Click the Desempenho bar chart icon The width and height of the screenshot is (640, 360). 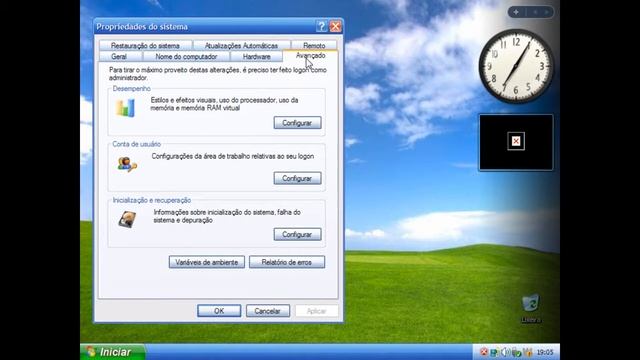(125, 109)
